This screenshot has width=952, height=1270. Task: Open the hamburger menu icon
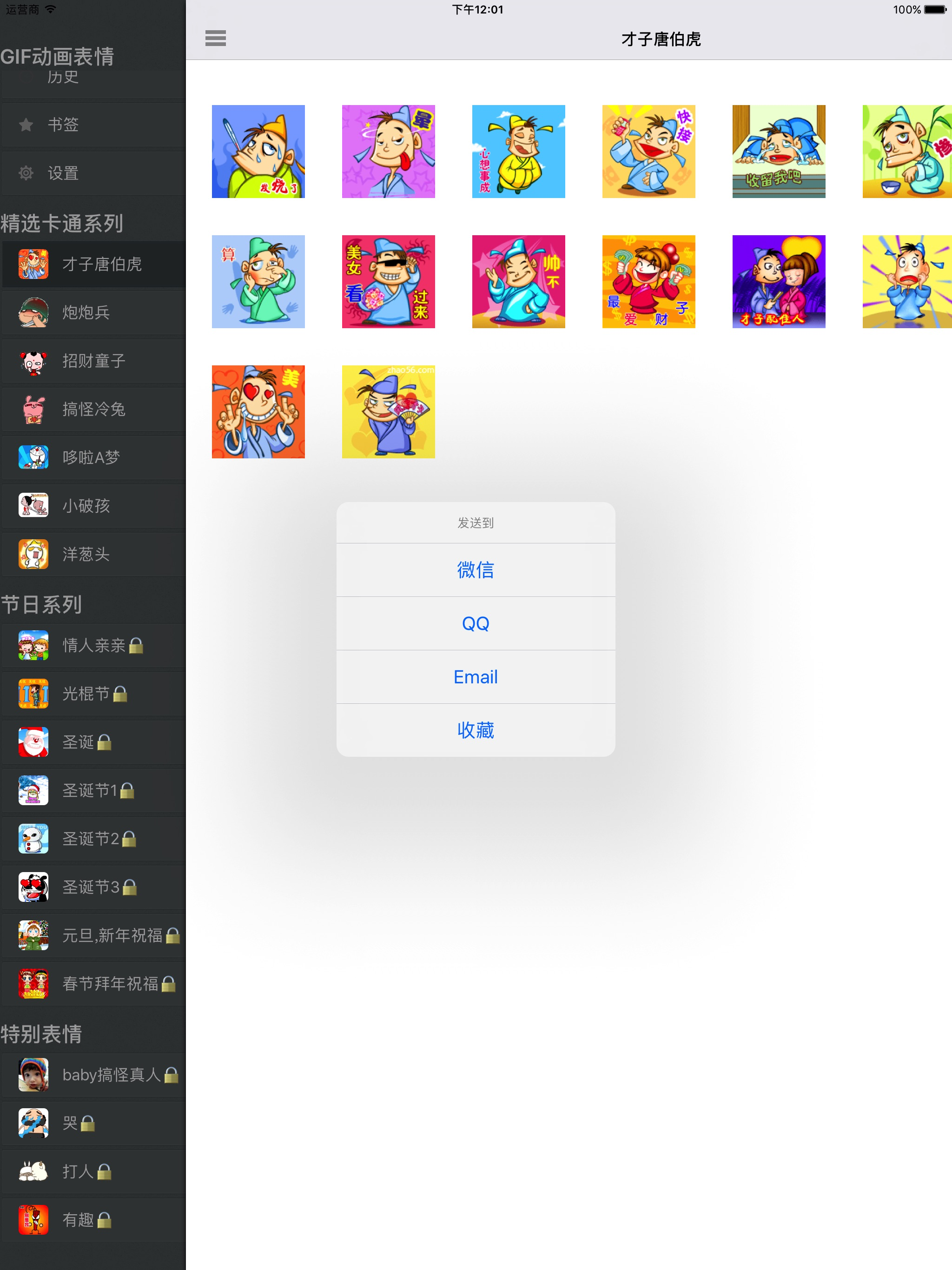tap(215, 39)
